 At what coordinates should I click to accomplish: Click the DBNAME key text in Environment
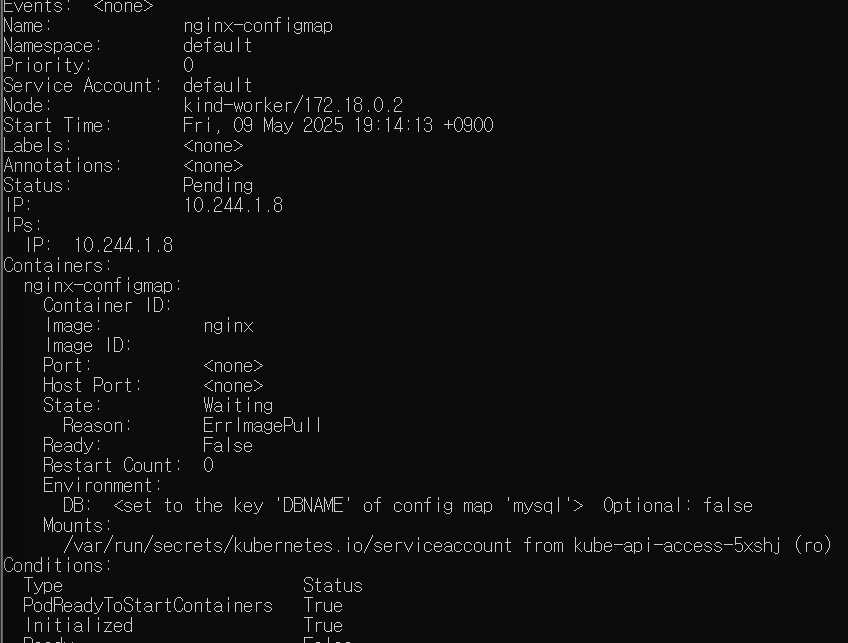tap(313, 506)
